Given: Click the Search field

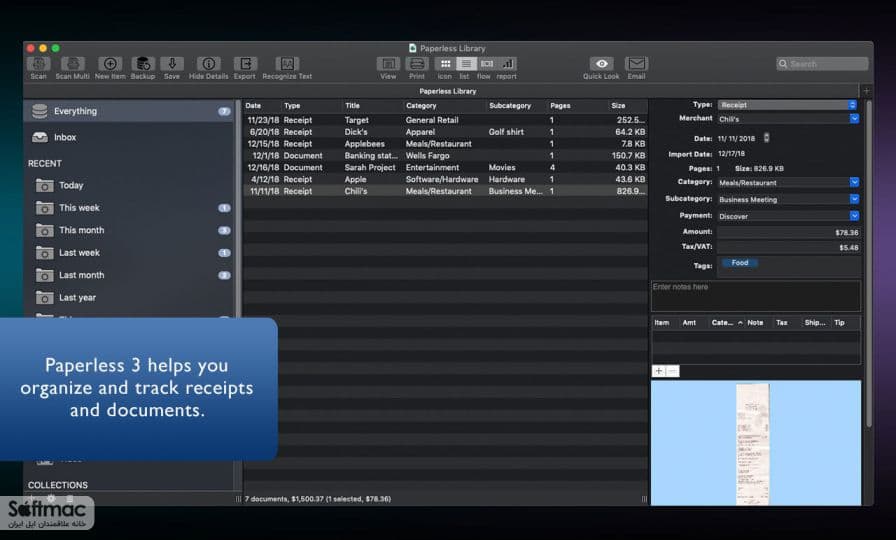Looking at the screenshot, I should click(x=822, y=64).
